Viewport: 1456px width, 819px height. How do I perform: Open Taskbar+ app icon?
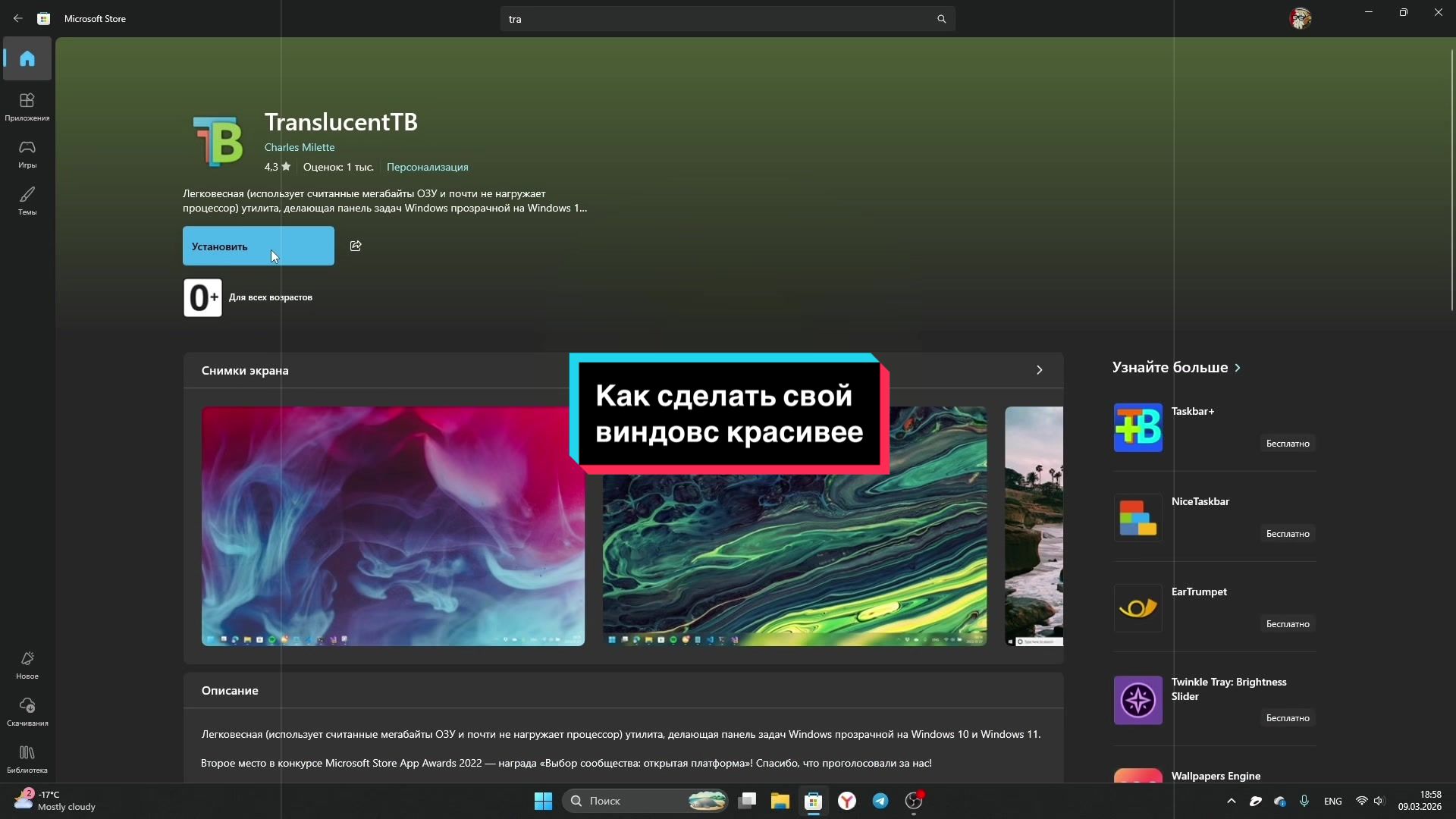(x=1137, y=428)
